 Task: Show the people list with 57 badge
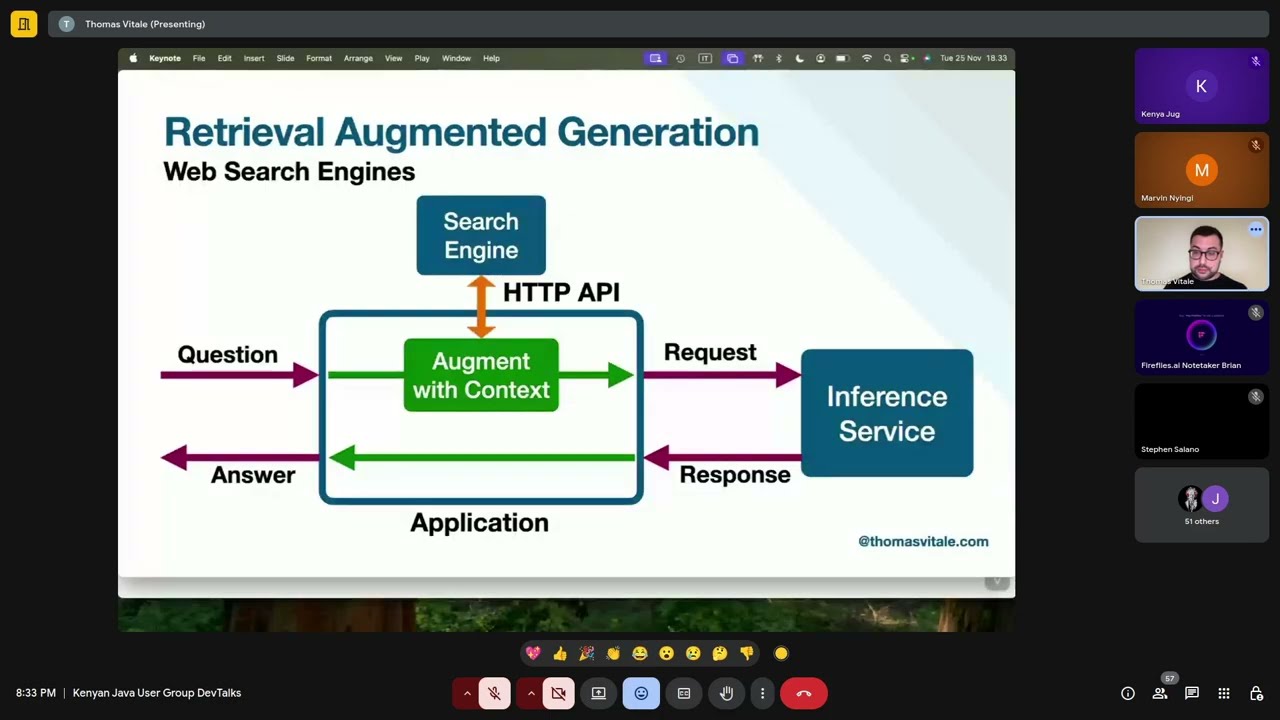click(x=1160, y=692)
